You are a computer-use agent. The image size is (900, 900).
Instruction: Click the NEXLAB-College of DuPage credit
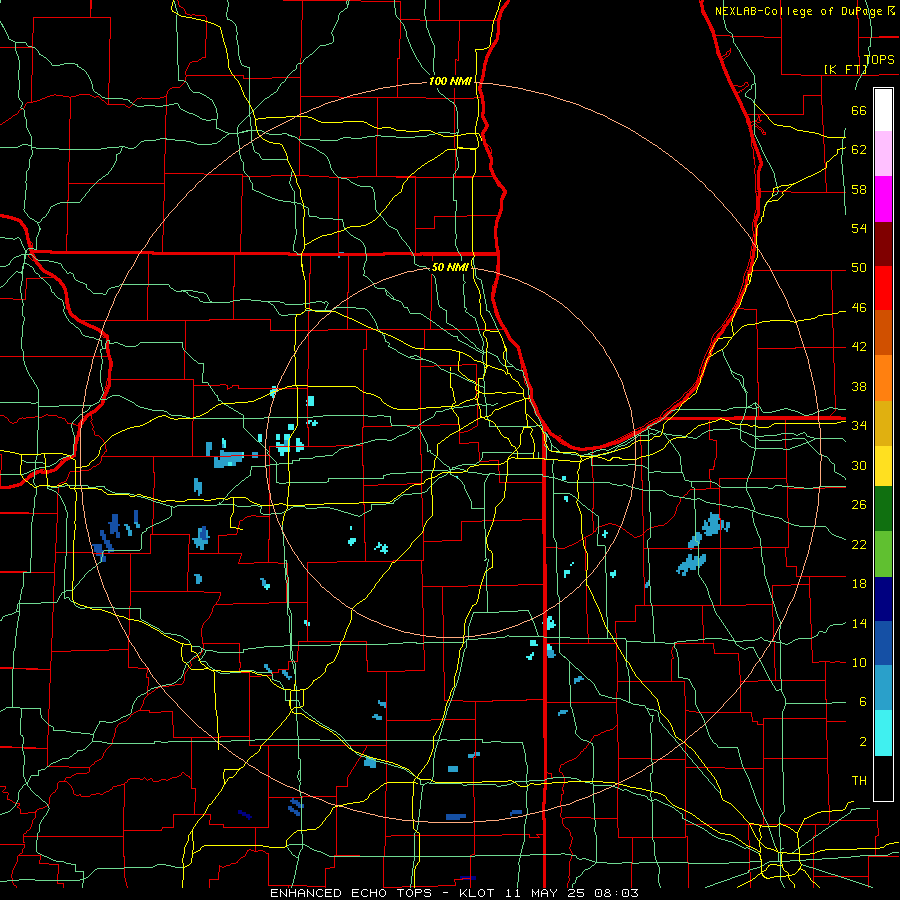(x=804, y=11)
